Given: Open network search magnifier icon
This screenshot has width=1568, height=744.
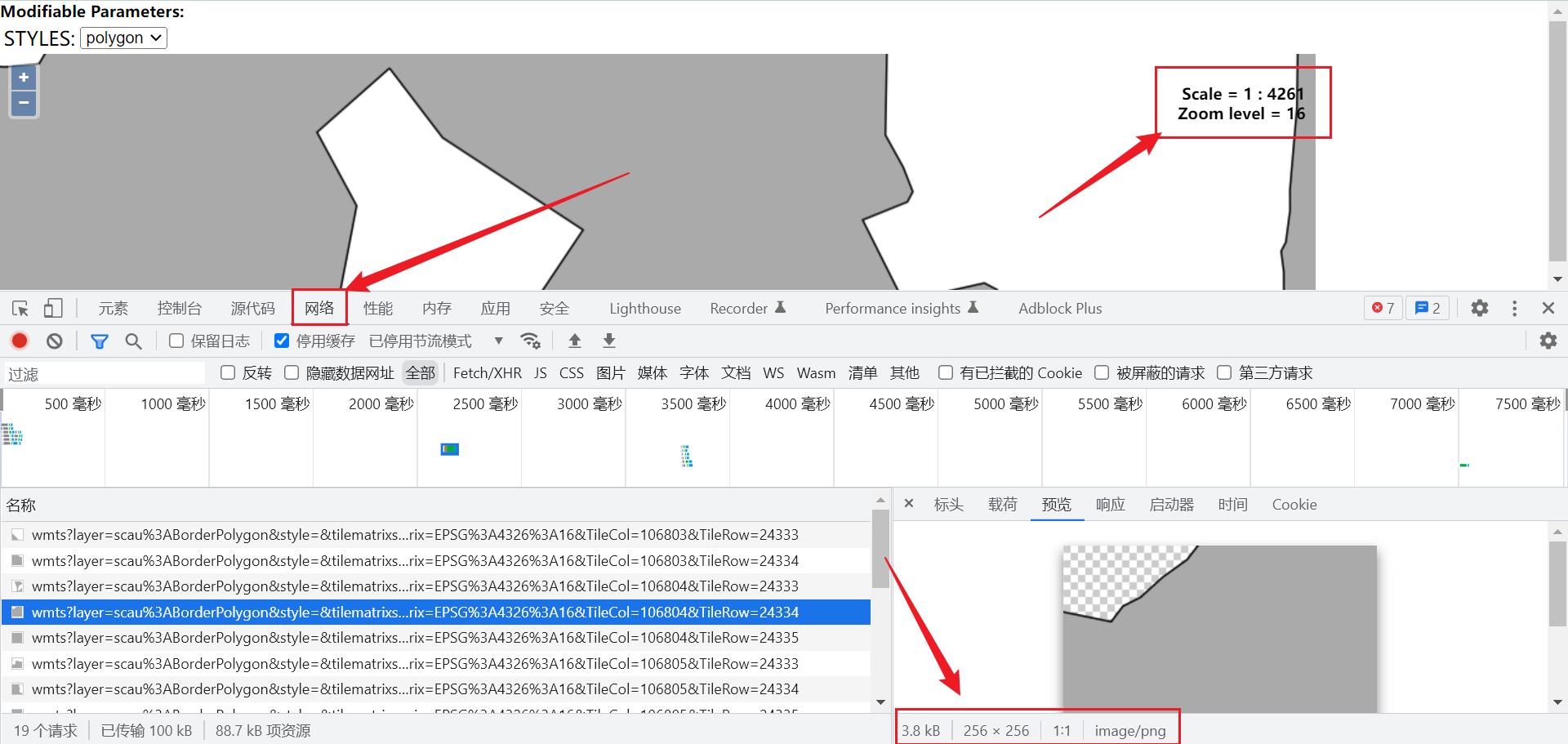Looking at the screenshot, I should (133, 341).
